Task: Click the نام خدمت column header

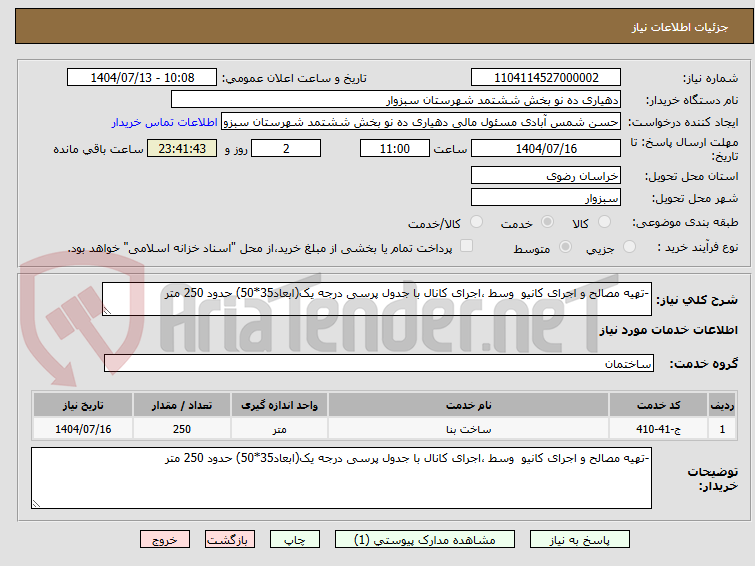Action: pos(469,405)
